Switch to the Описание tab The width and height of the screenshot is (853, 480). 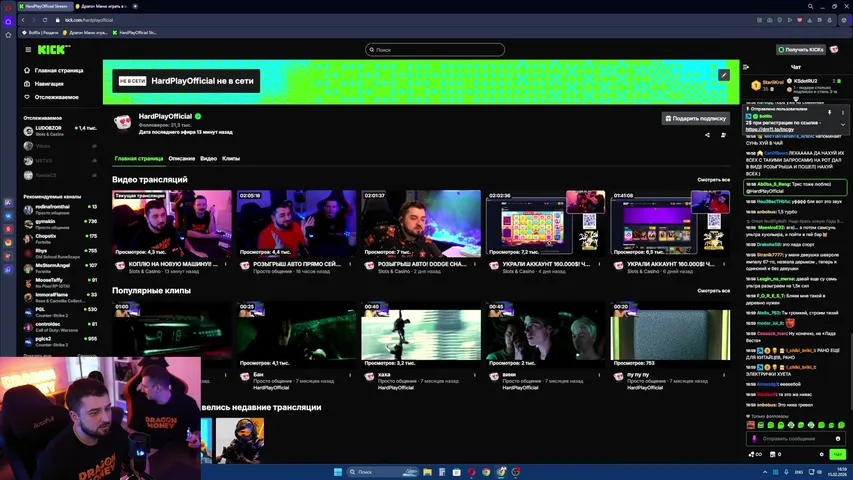click(x=181, y=159)
